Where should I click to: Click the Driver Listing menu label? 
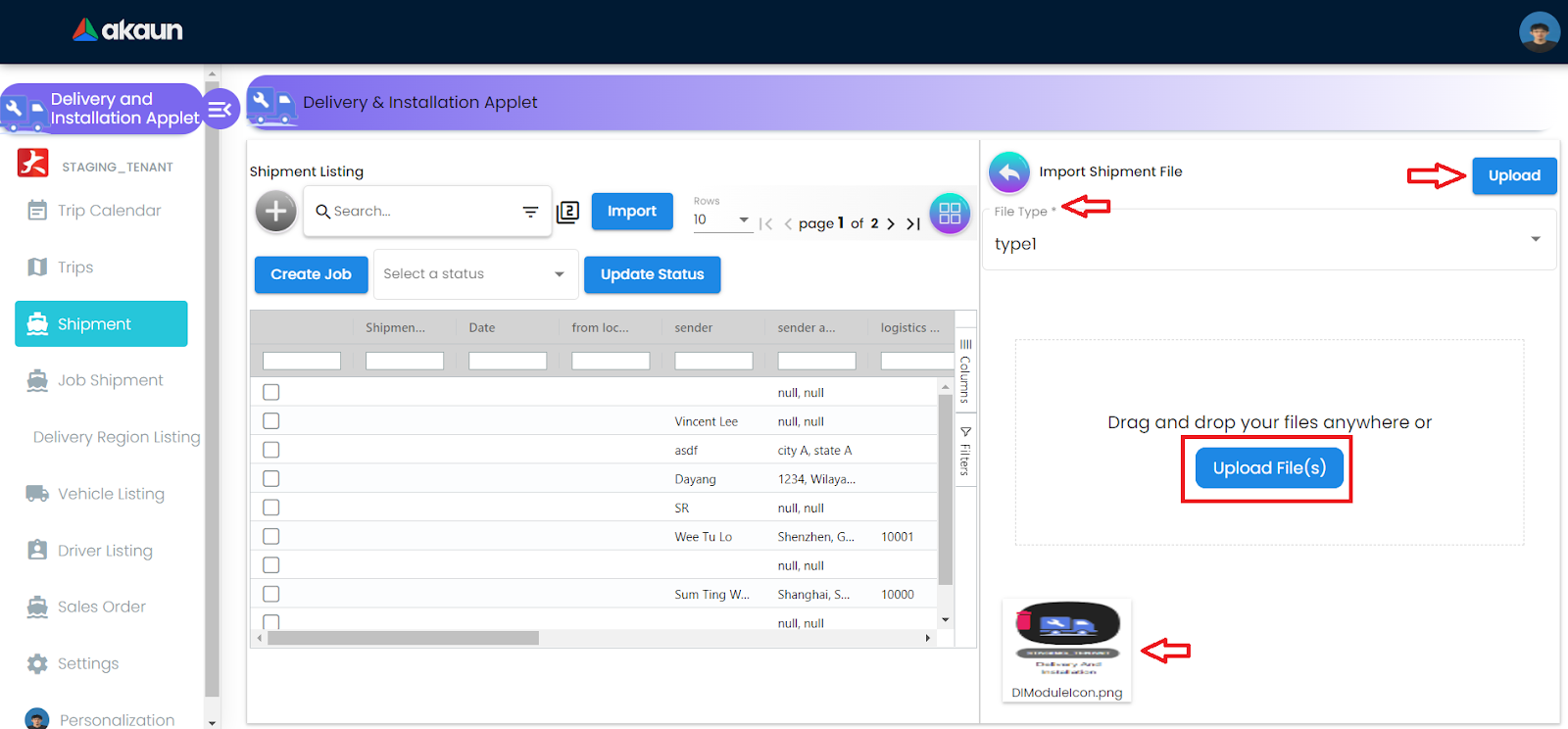point(105,551)
